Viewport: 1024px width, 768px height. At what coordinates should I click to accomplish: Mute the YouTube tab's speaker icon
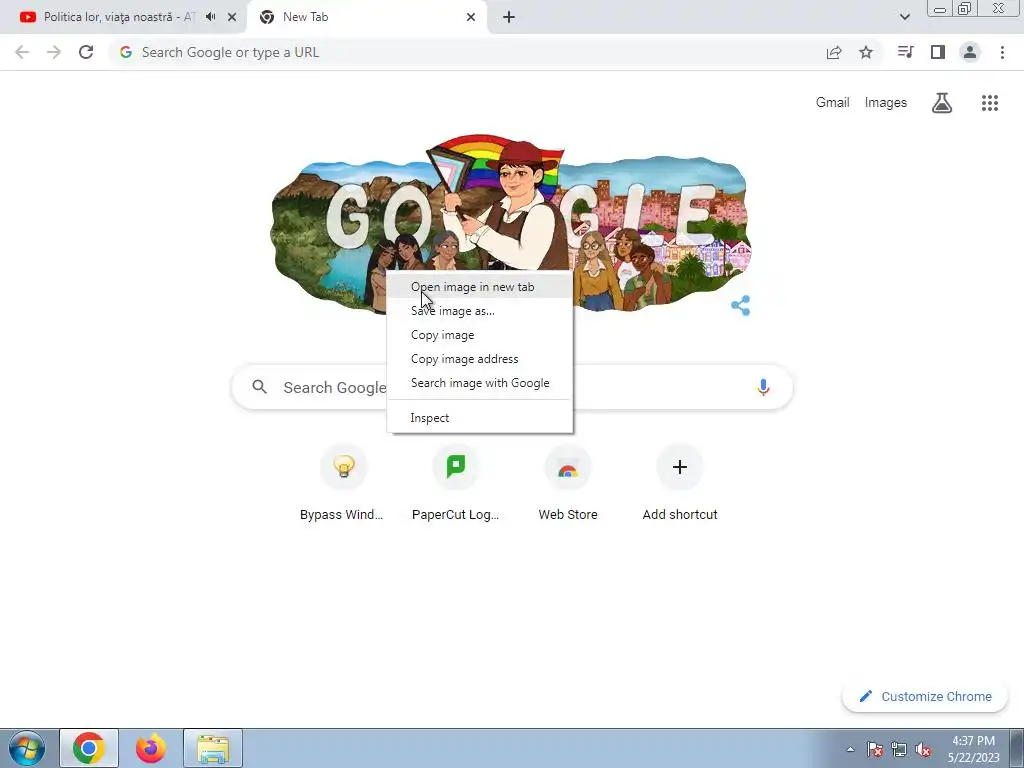(x=211, y=17)
